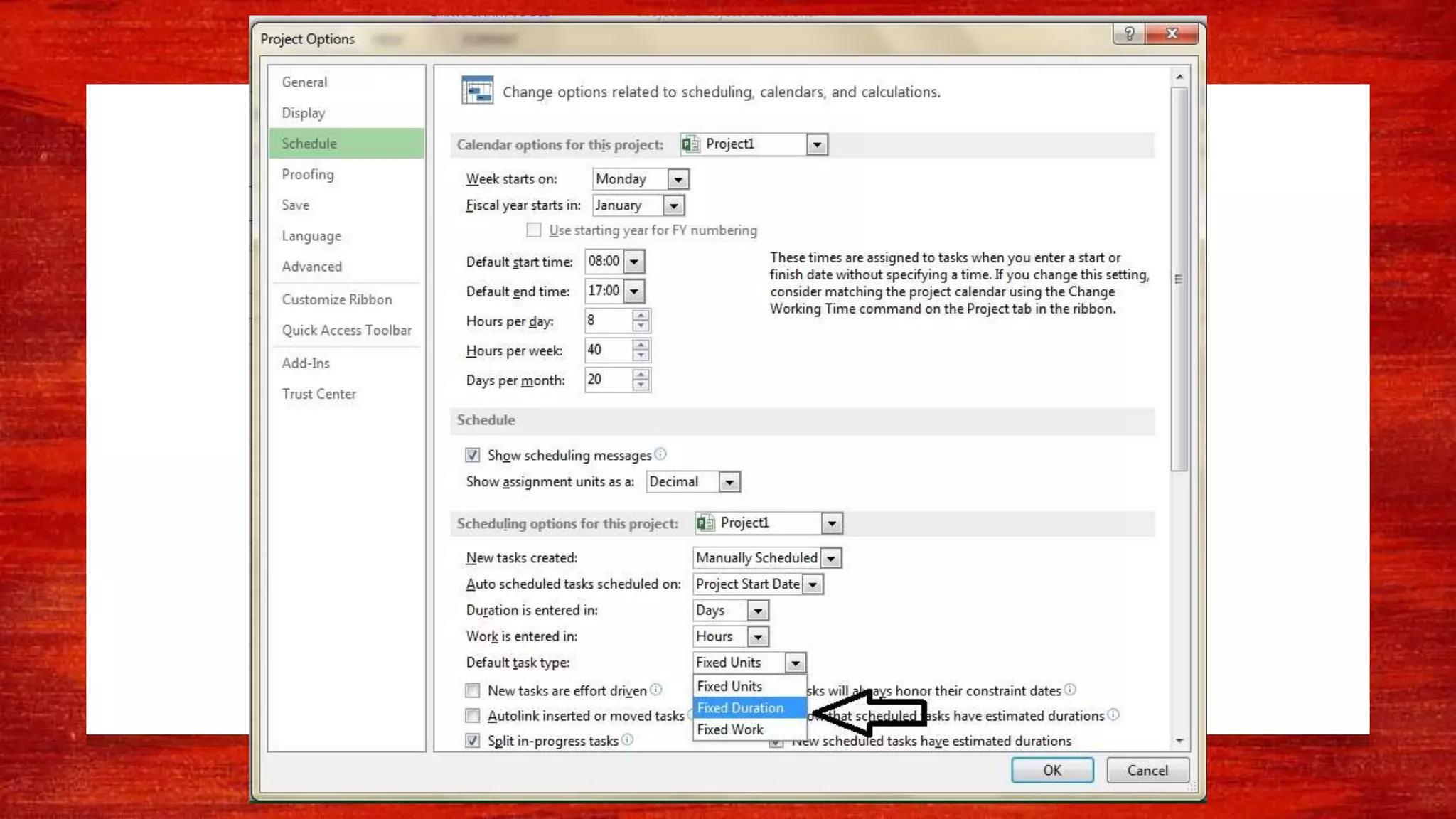1456x819 pixels.
Task: Switch to the Advanced options category
Action: pos(311,267)
